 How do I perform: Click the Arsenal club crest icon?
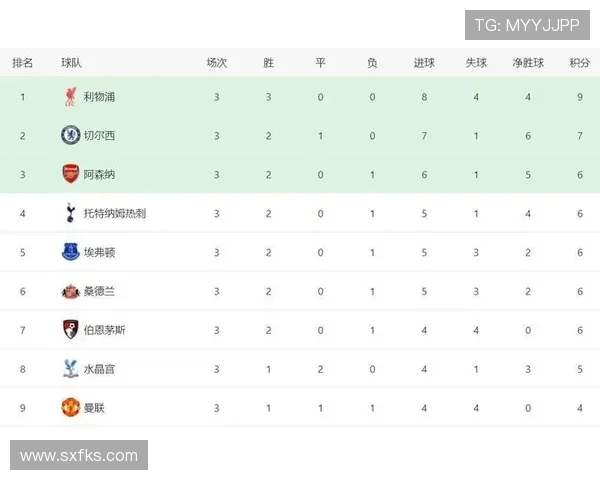point(70,174)
